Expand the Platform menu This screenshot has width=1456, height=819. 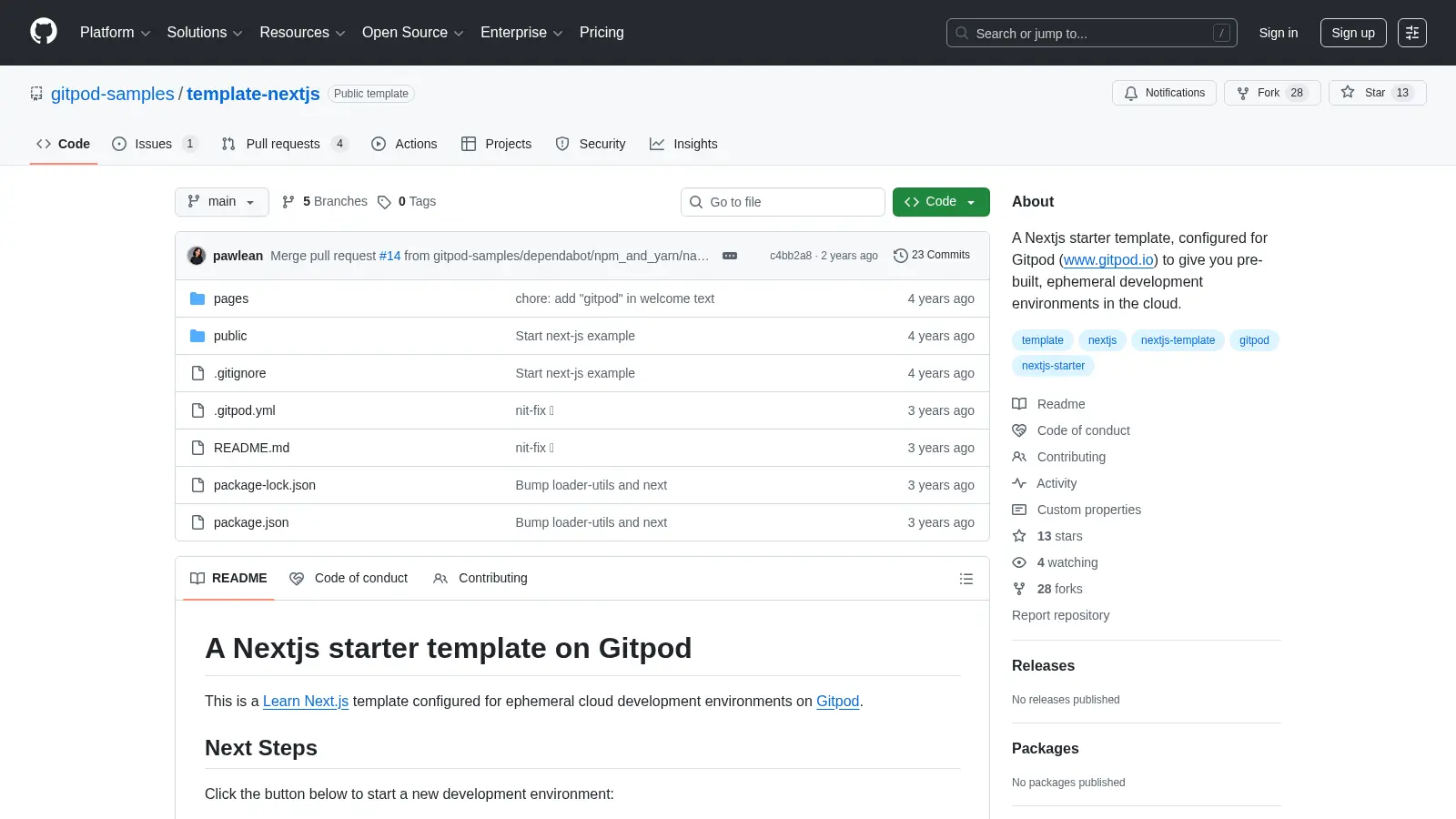pyautogui.click(x=115, y=33)
